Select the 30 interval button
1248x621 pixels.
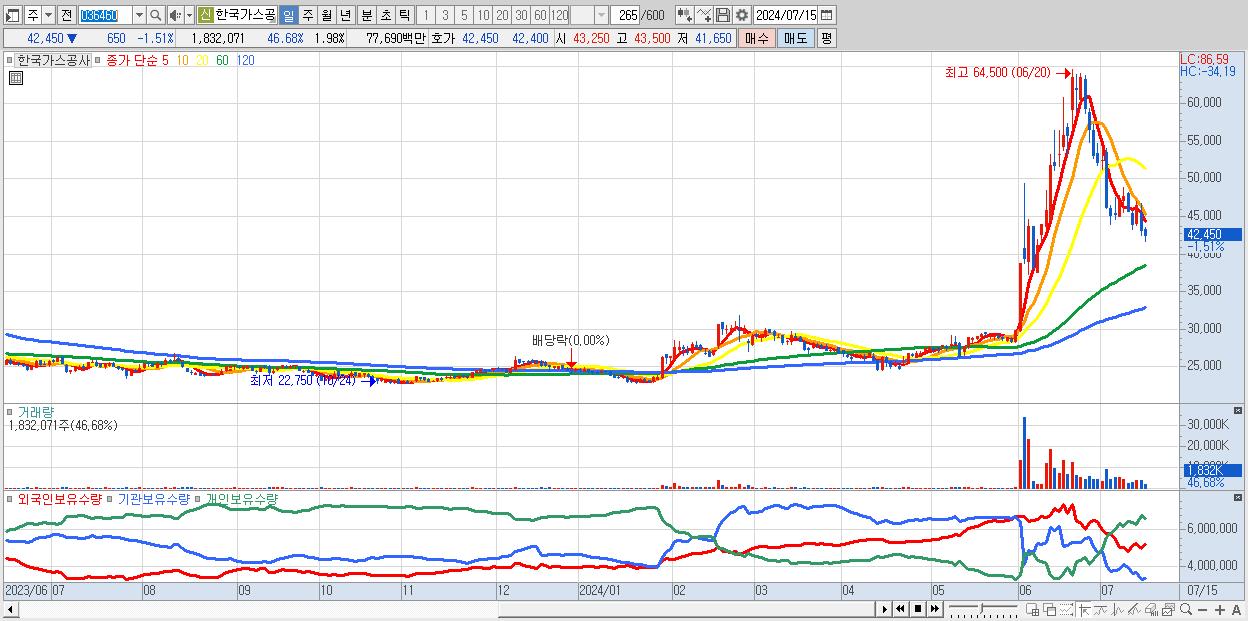[521, 15]
